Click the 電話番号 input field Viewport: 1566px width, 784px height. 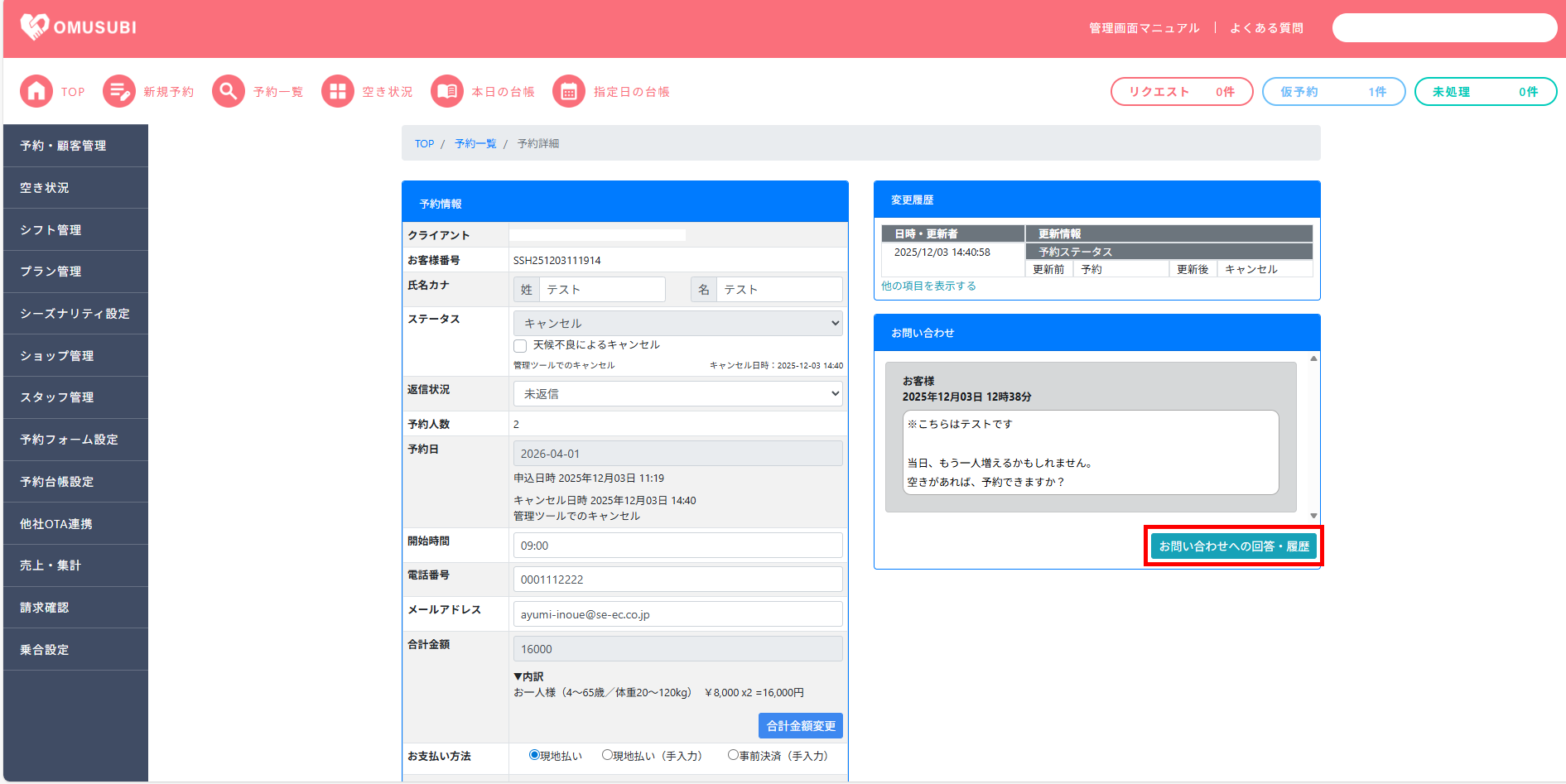(677, 580)
